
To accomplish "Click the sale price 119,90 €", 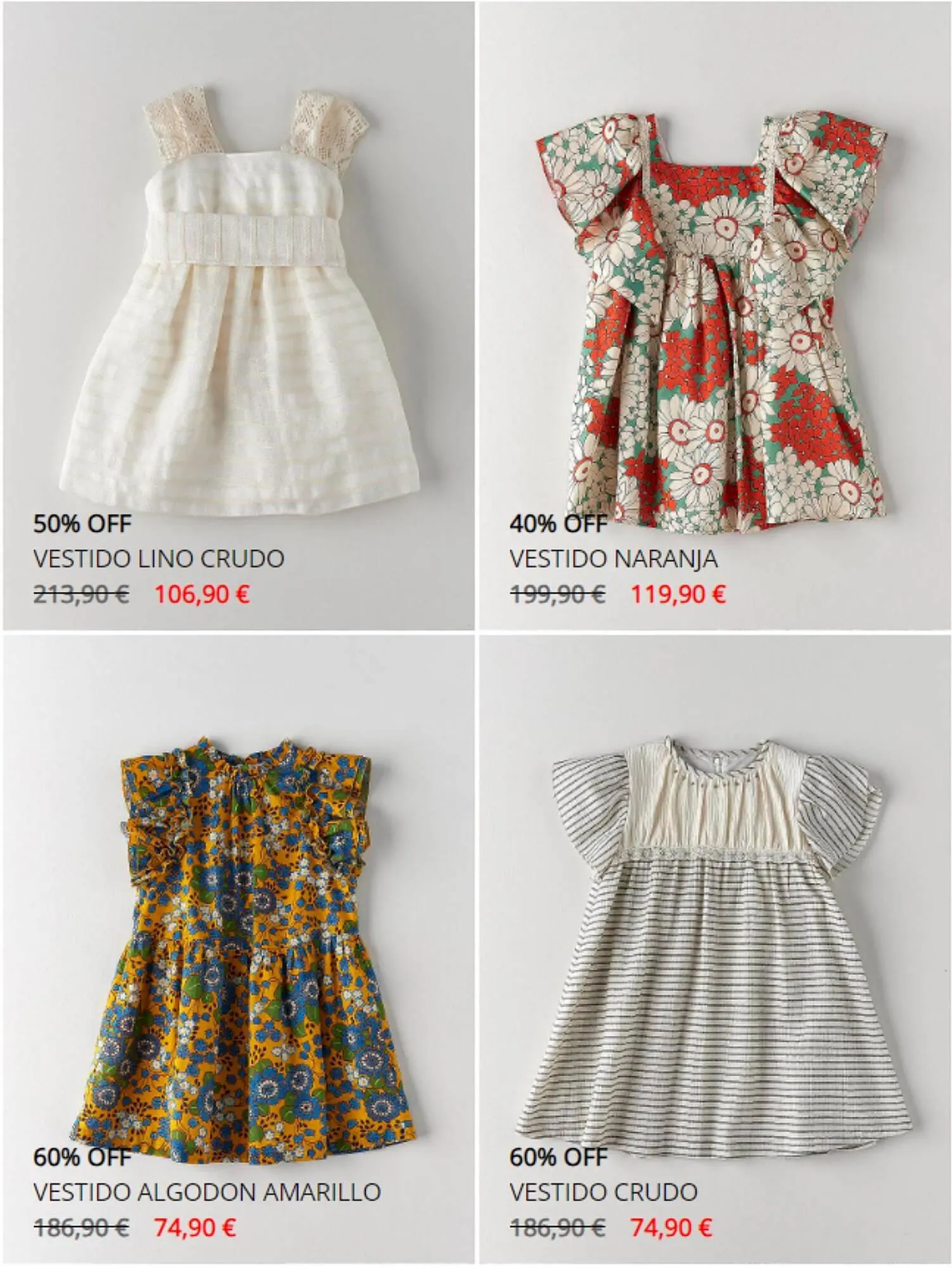I will [x=678, y=594].
